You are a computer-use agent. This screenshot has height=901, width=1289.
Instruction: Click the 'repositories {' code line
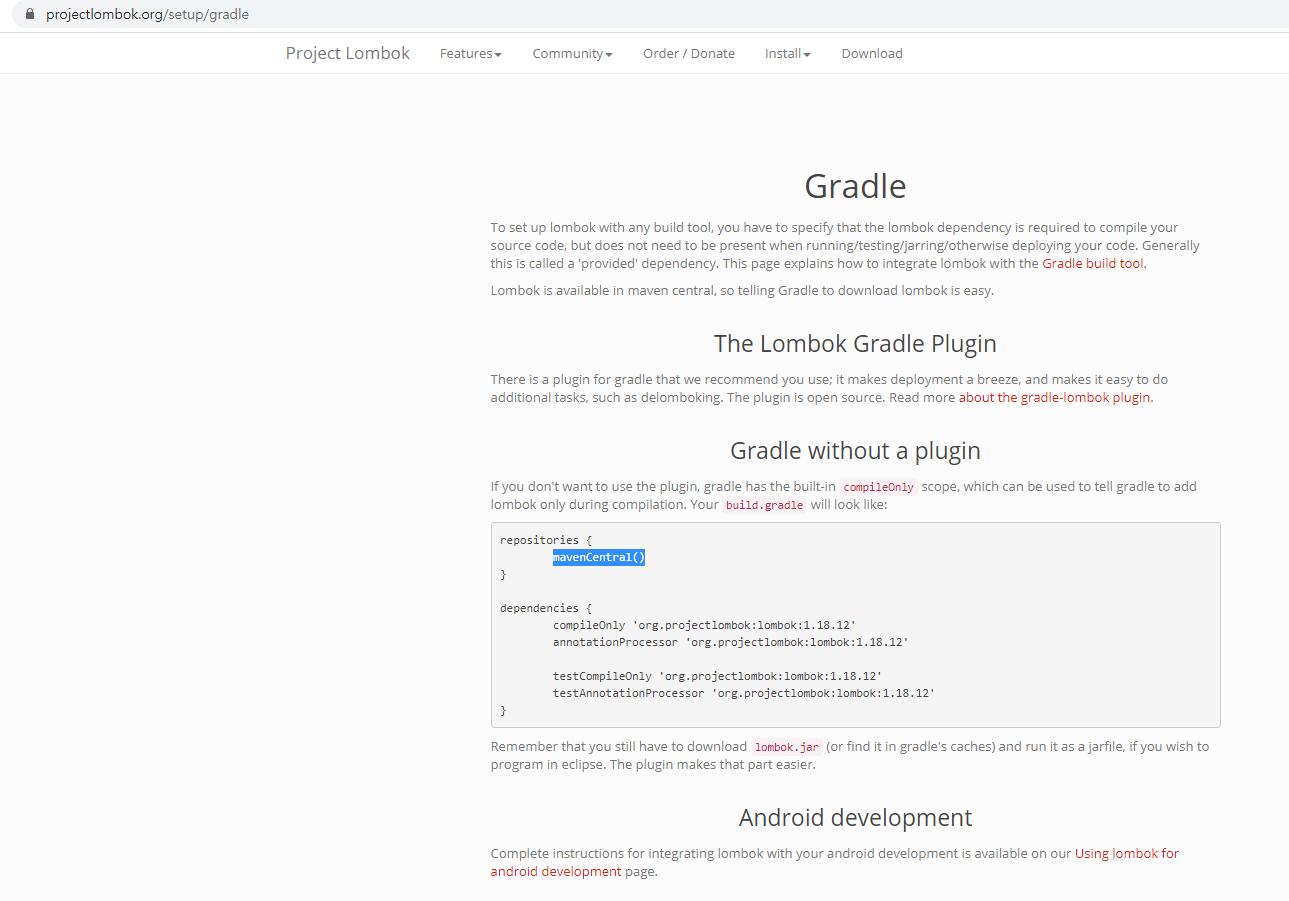546,540
